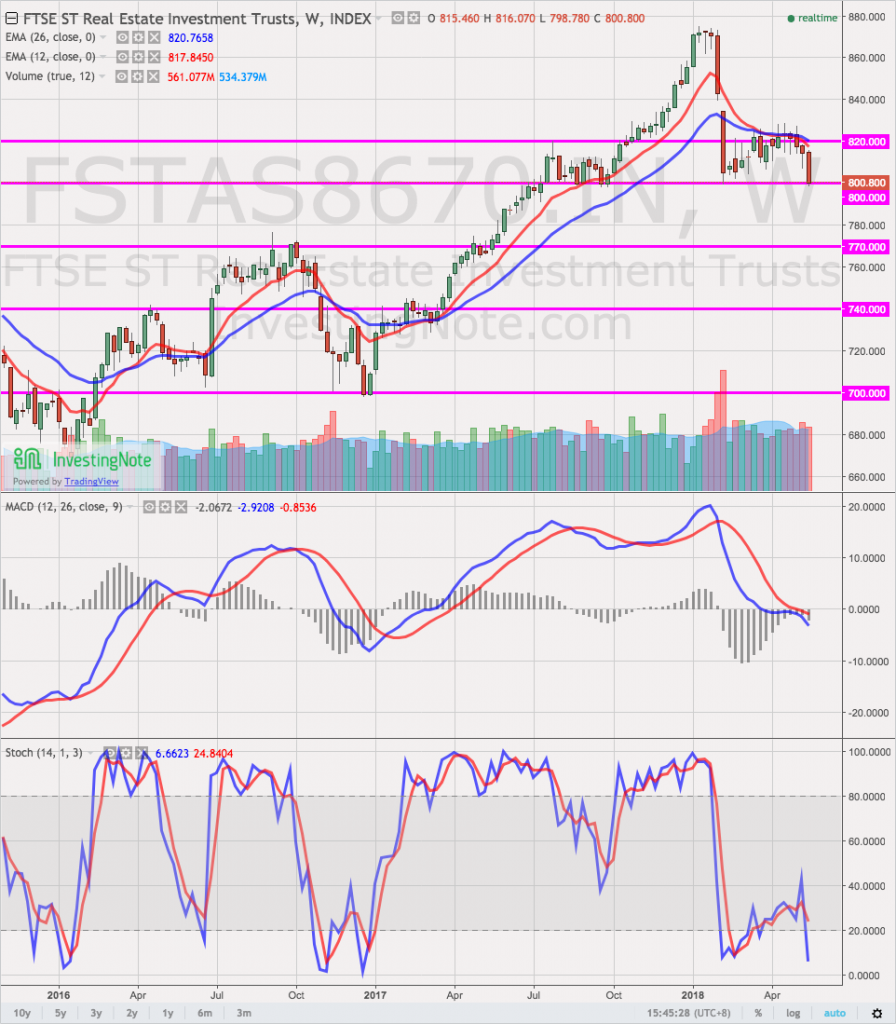Remove EMA 26 indicator with X icon
This screenshot has height=1024, width=896.
tap(153, 36)
